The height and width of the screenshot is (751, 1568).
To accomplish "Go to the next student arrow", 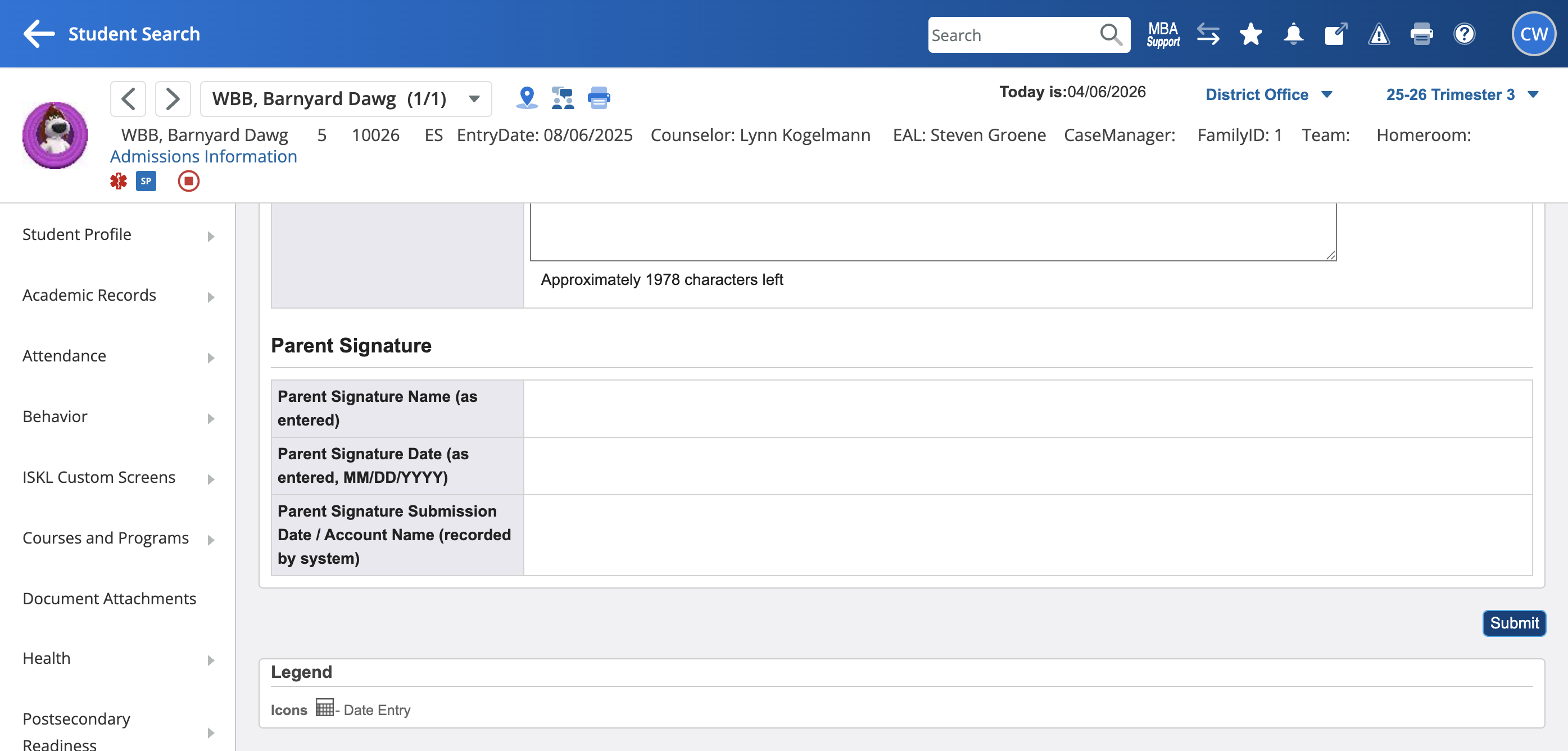I will point(173,98).
